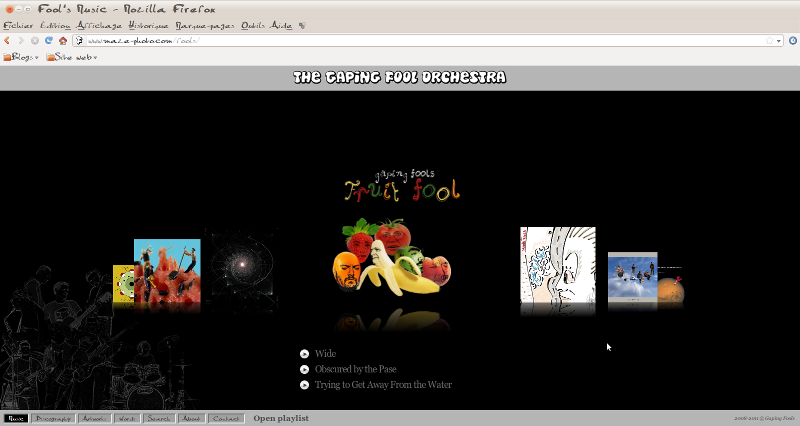Open the Discography tab in bottom bar

tap(52, 419)
